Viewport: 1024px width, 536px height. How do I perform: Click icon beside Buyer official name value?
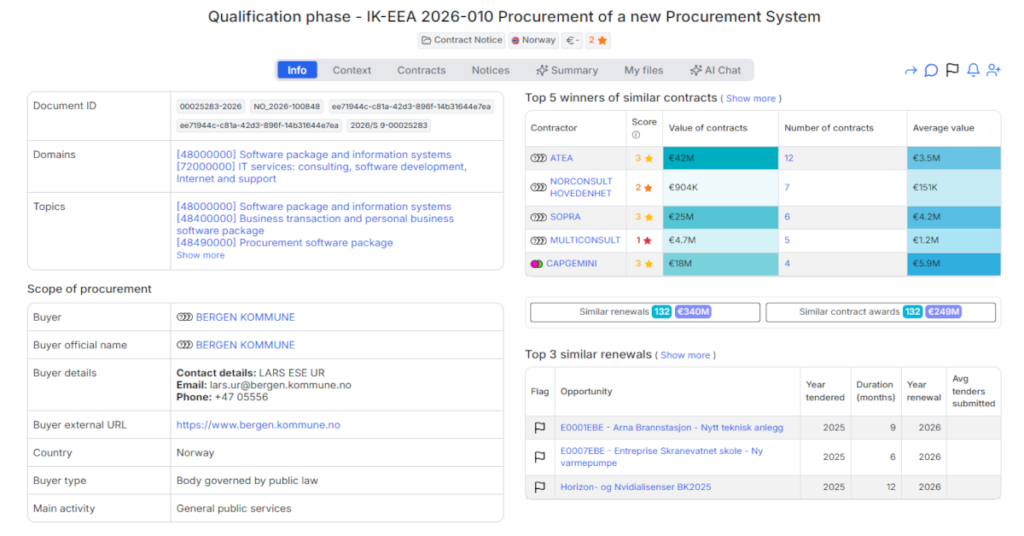(184, 345)
